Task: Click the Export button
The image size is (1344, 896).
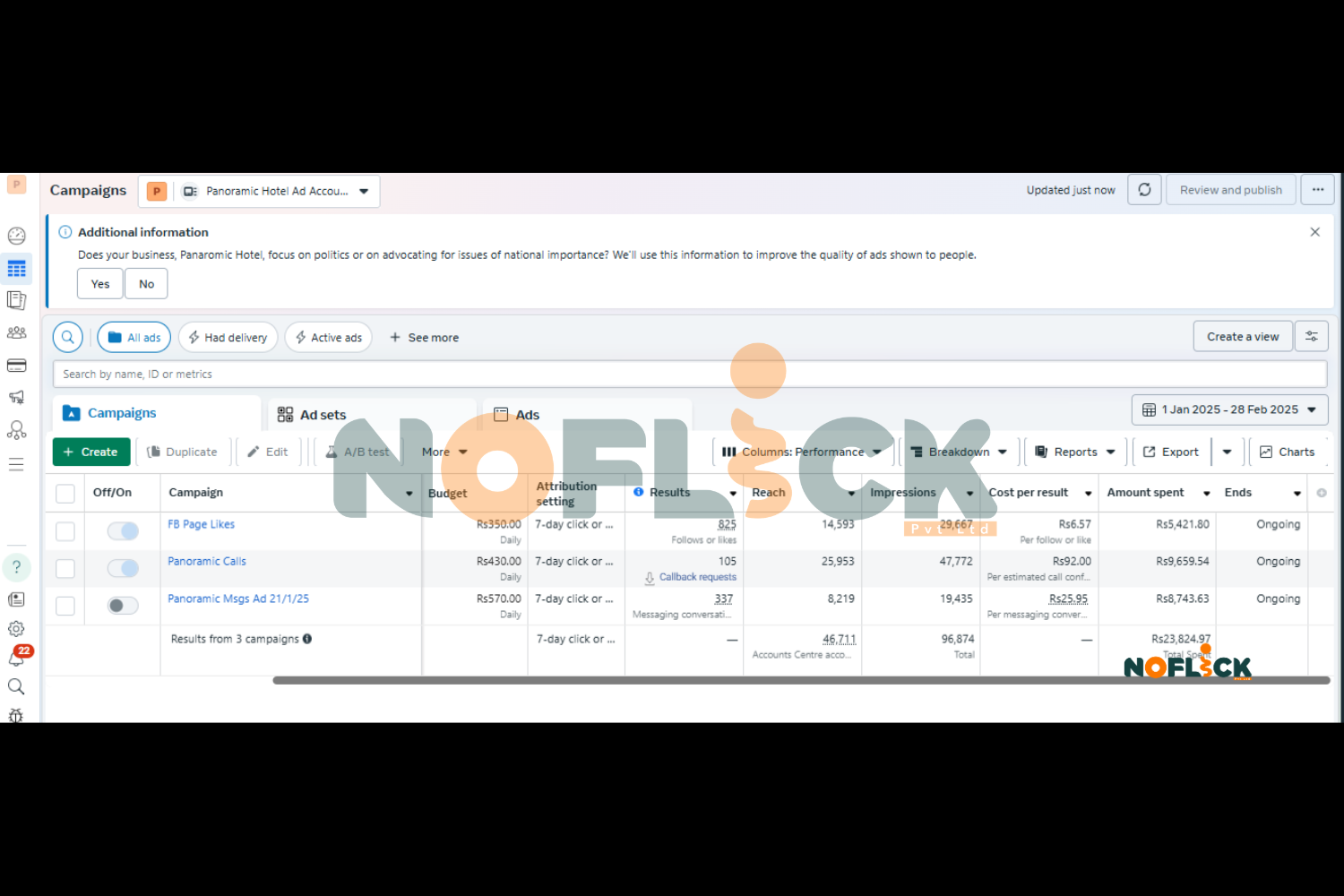Action: [x=1172, y=452]
